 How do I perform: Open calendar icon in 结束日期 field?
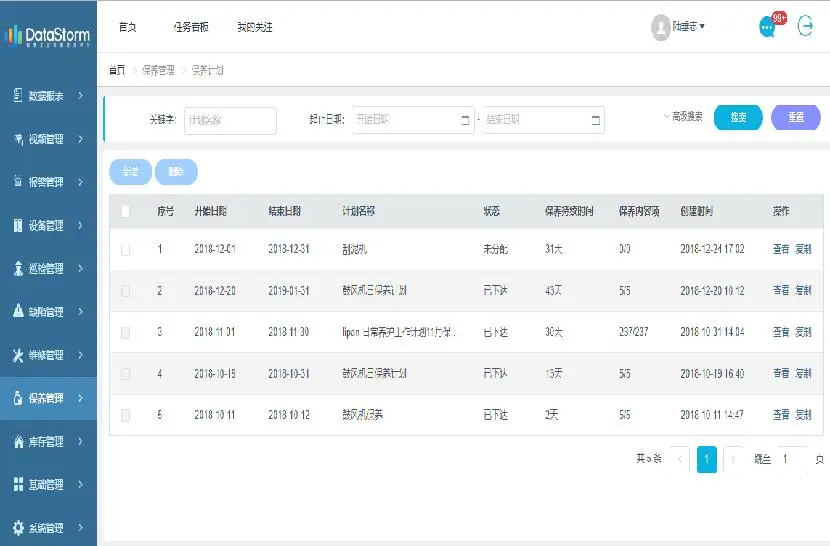coord(596,120)
